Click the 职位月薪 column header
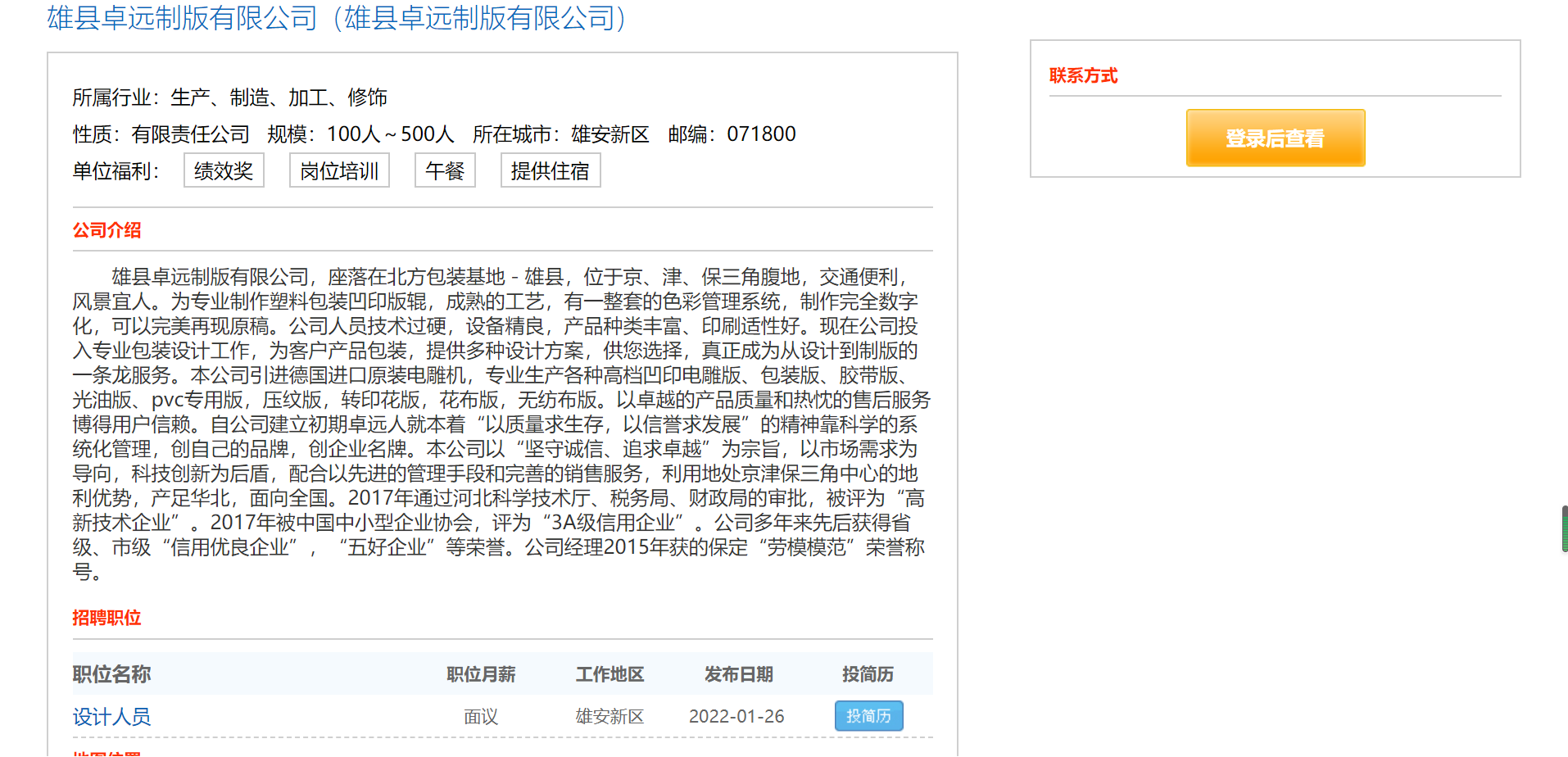Viewport: 1568px width, 757px height. coord(481,674)
